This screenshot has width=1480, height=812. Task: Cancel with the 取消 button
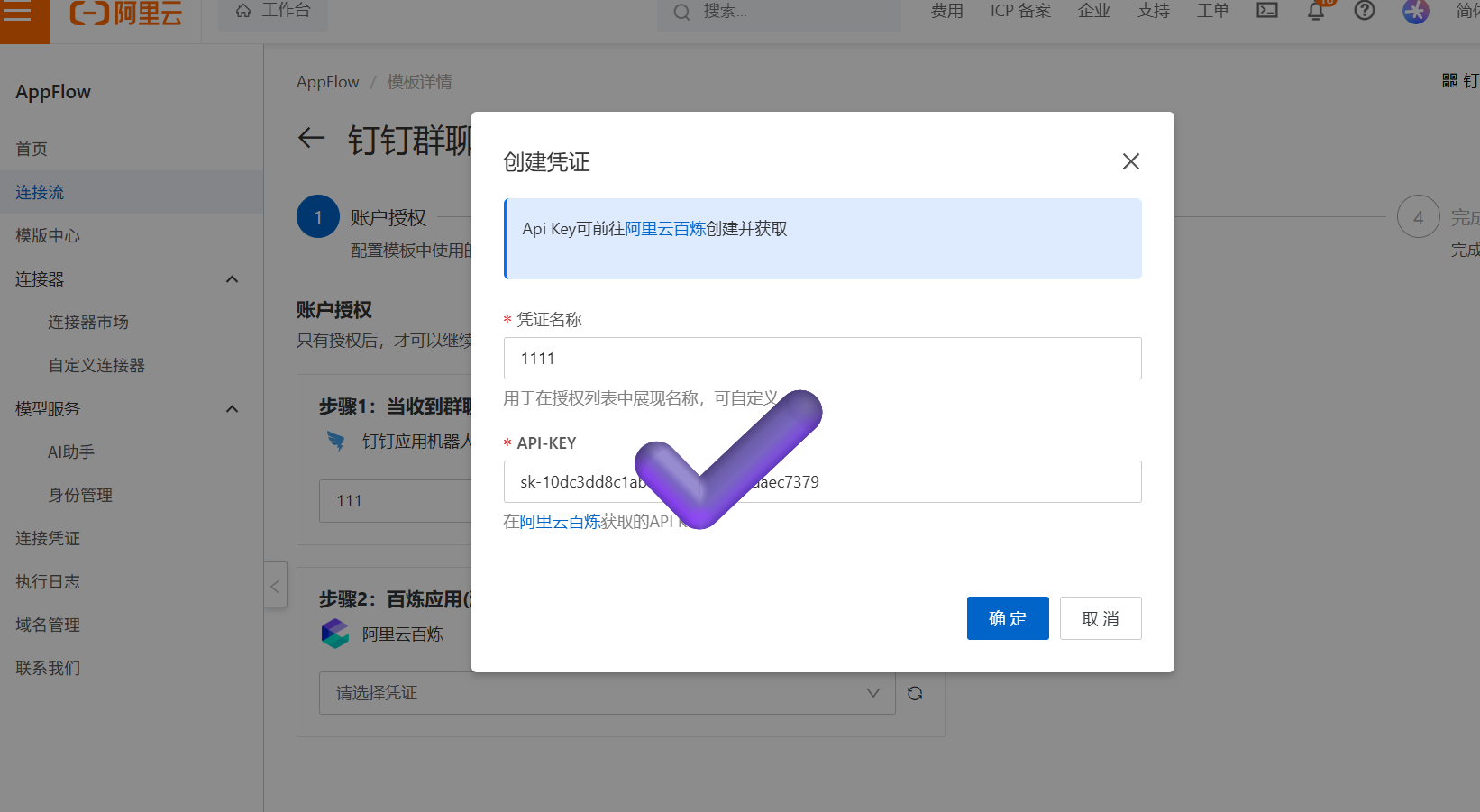tap(1101, 618)
